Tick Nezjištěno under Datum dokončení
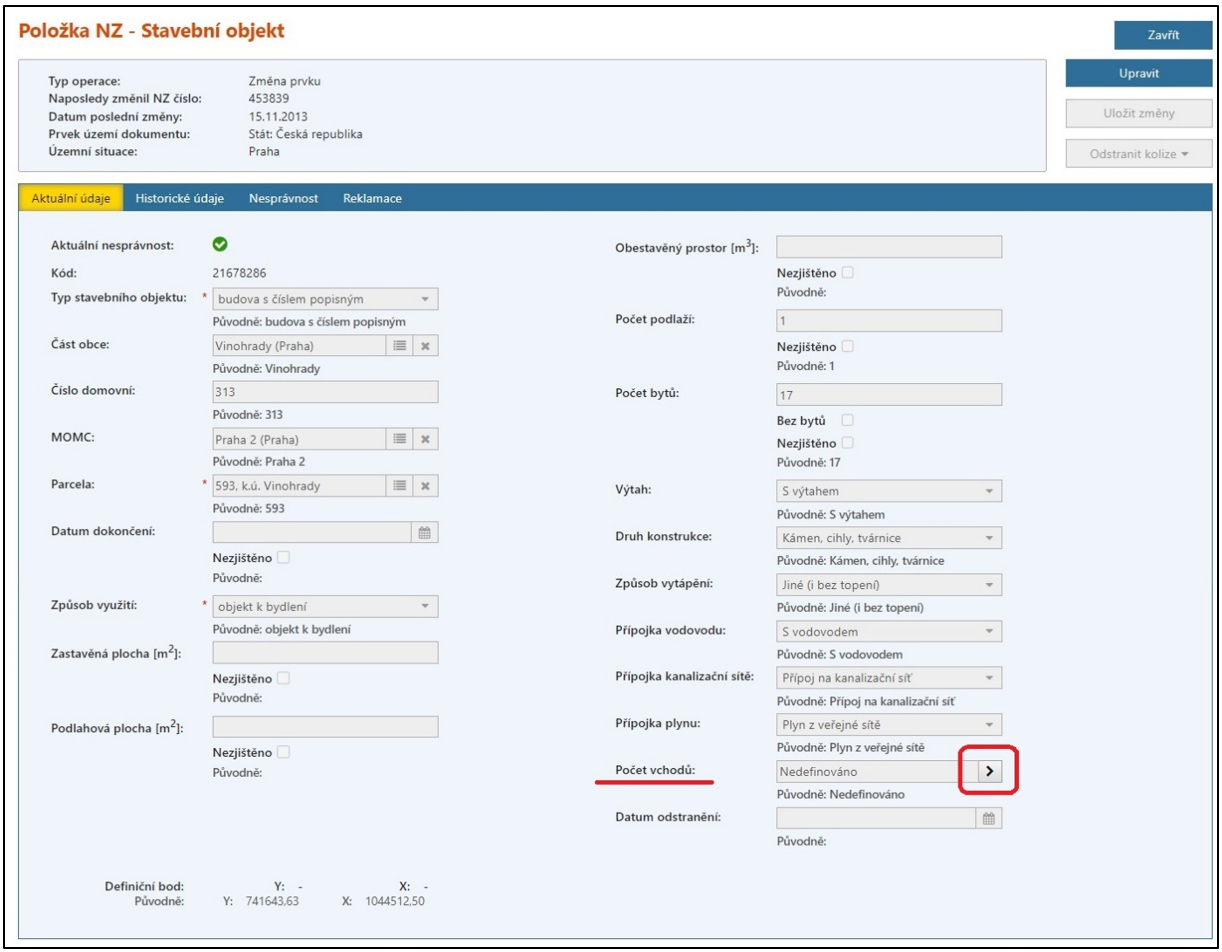Image resolution: width=1222 pixels, height=952 pixels. click(283, 558)
